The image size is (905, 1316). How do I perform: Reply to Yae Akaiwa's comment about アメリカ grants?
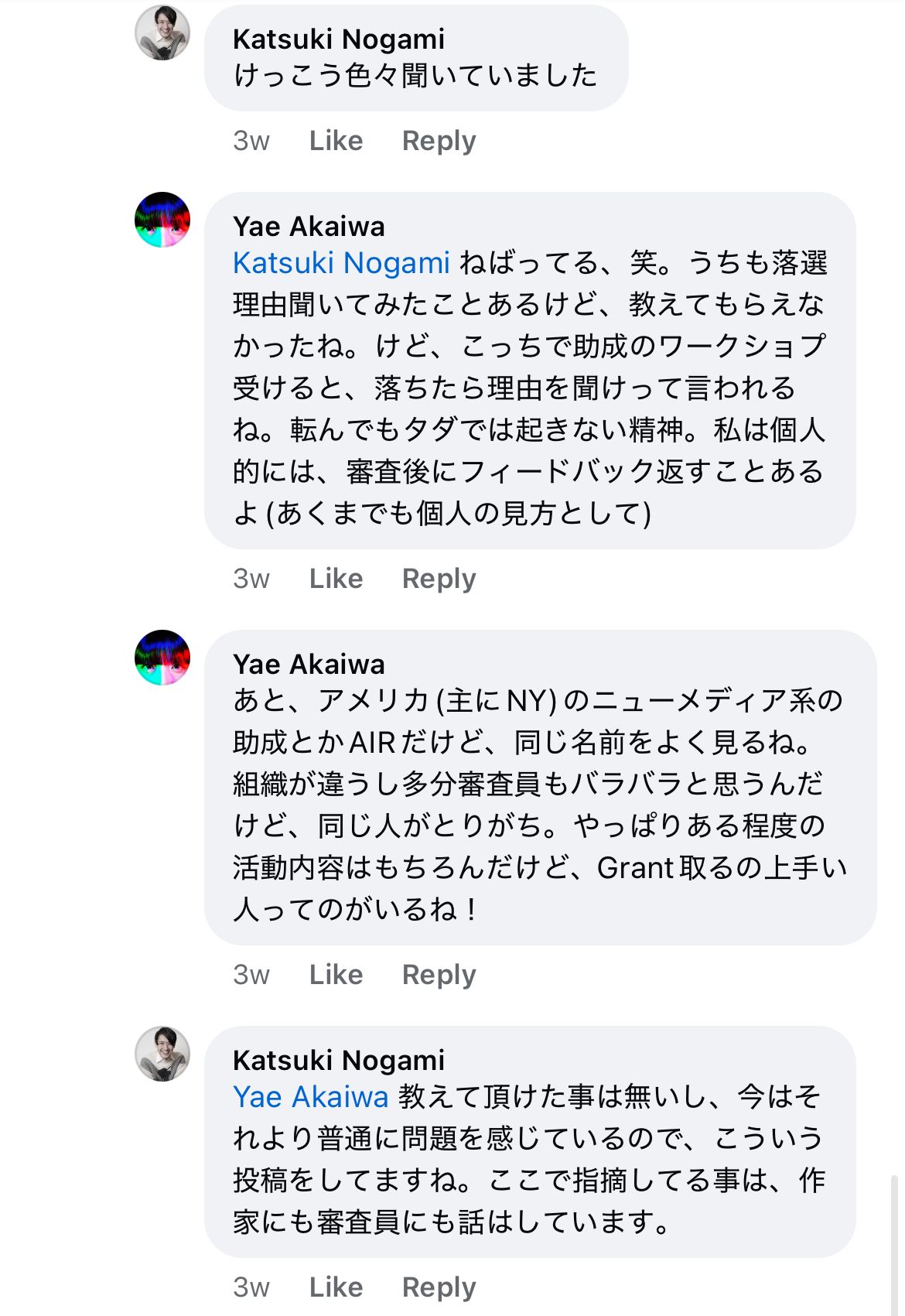[x=439, y=975]
